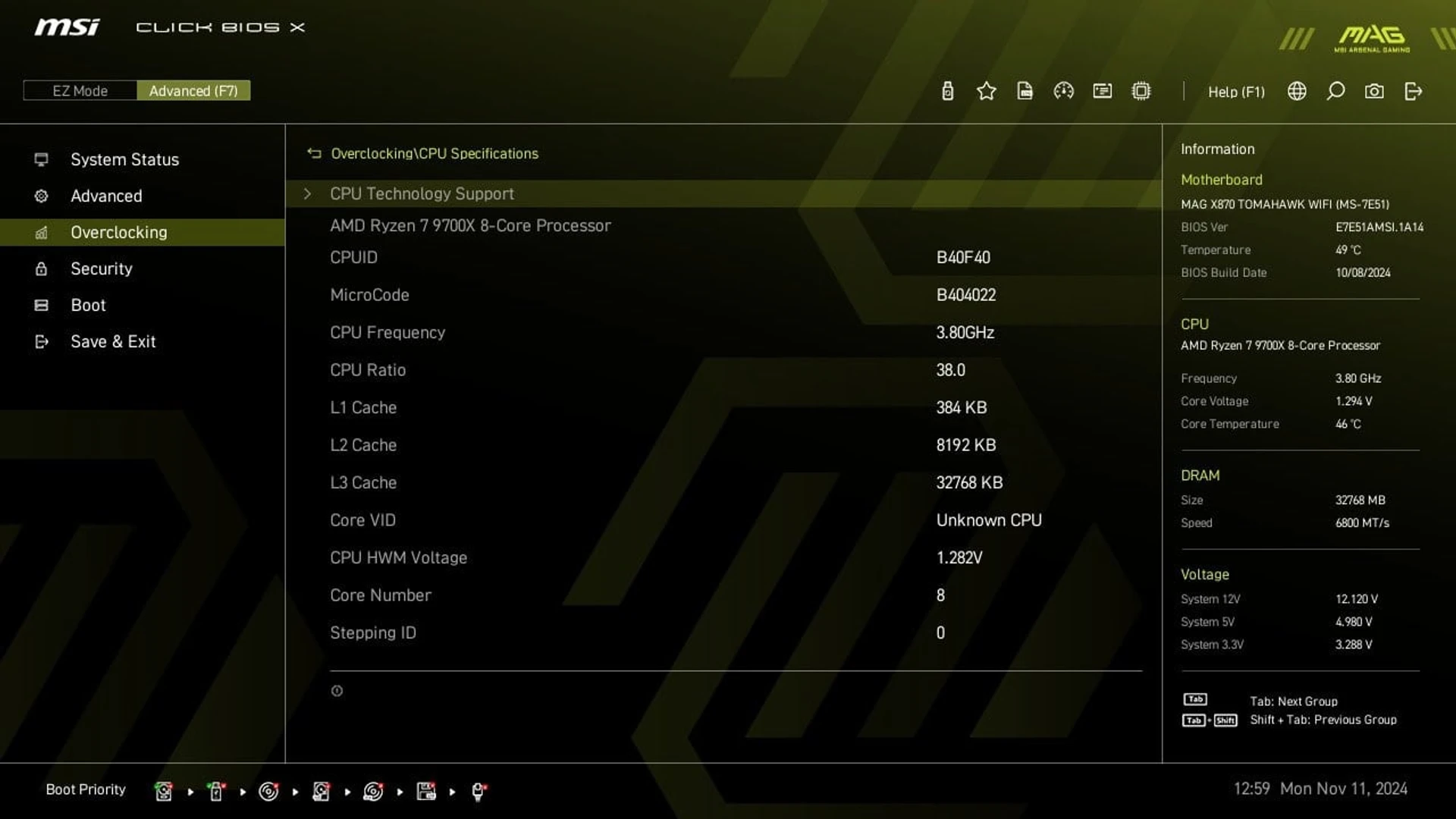Select the CPU Frequency row label
The image size is (1456, 819).
point(388,332)
